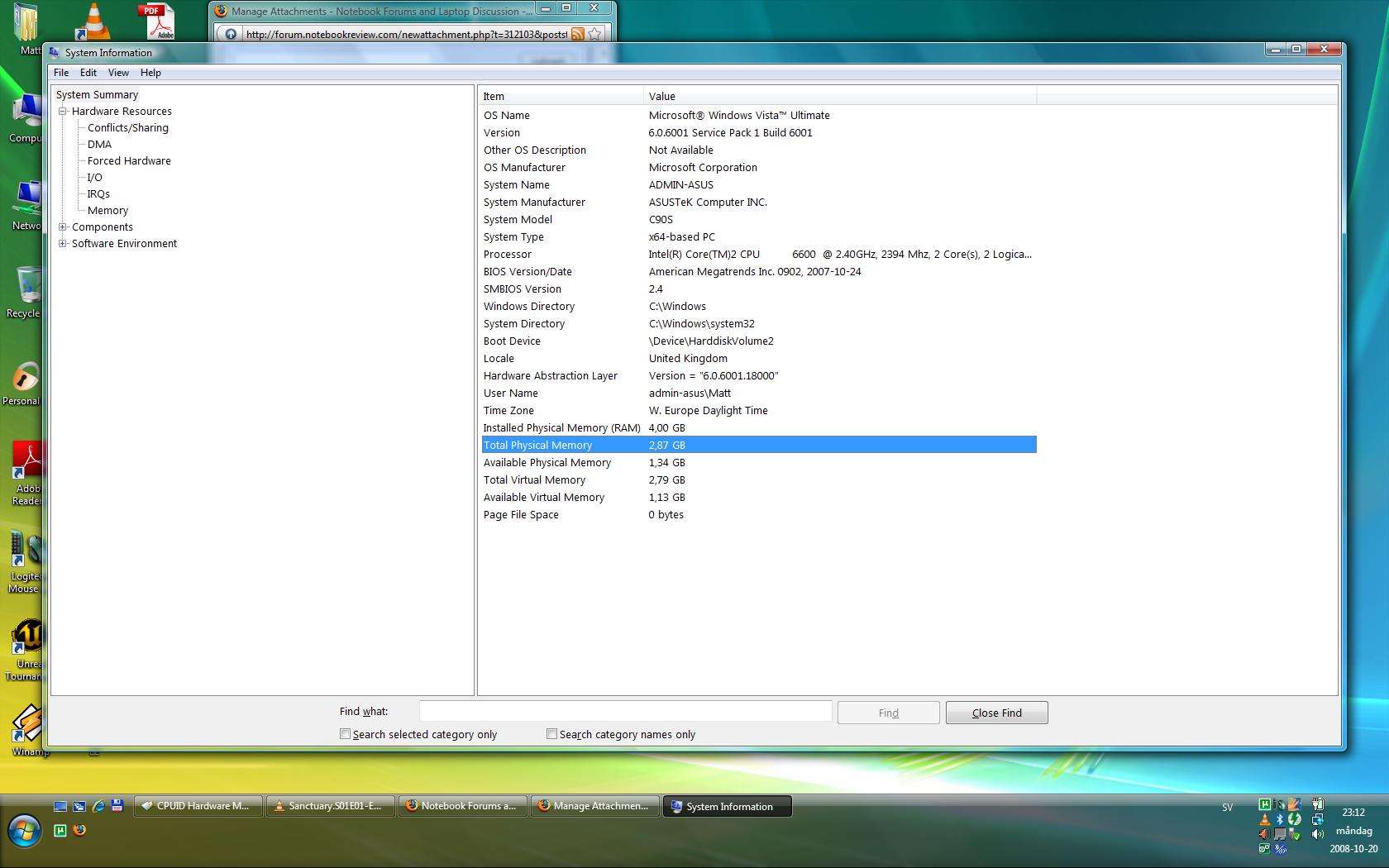The height and width of the screenshot is (868, 1389).
Task: Select the Available Physical Memory row
Action: [x=758, y=462]
